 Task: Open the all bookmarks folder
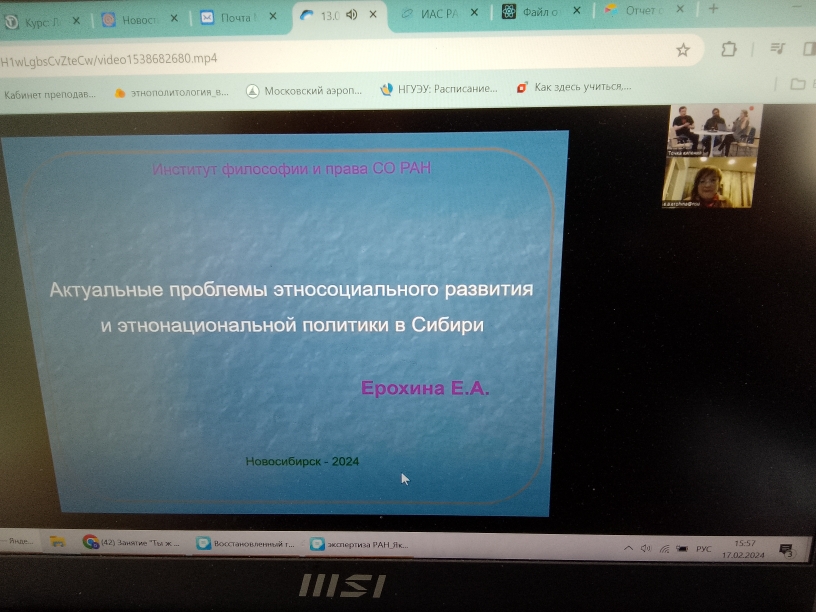pos(797,84)
